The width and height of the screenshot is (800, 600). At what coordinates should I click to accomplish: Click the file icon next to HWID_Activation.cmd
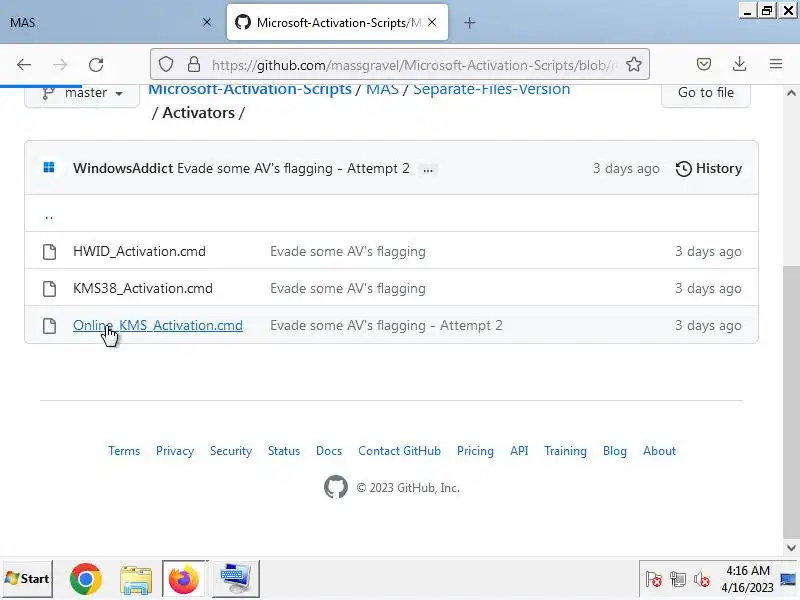(49, 252)
